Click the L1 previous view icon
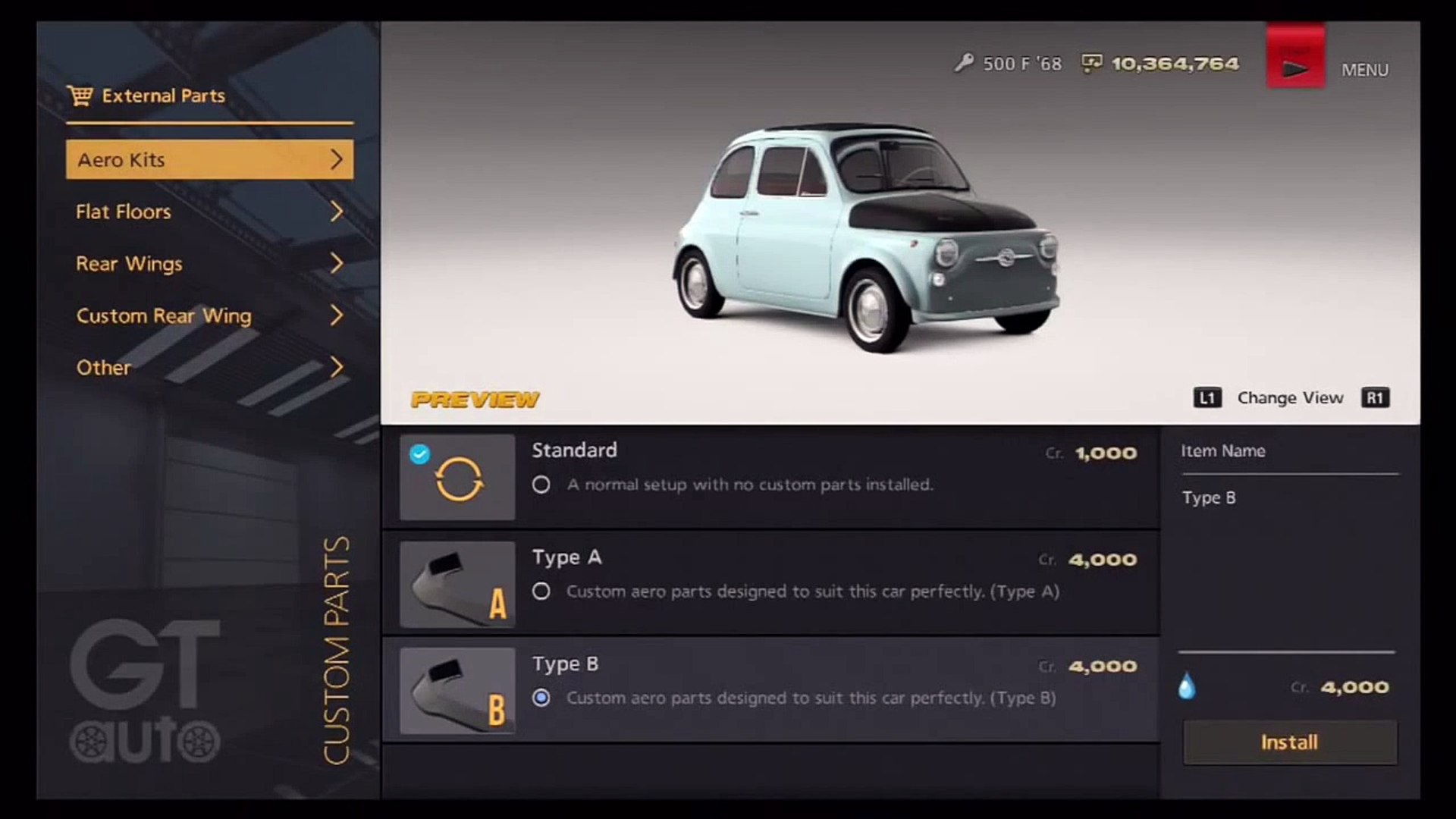This screenshot has width=1456, height=819. 1207,398
